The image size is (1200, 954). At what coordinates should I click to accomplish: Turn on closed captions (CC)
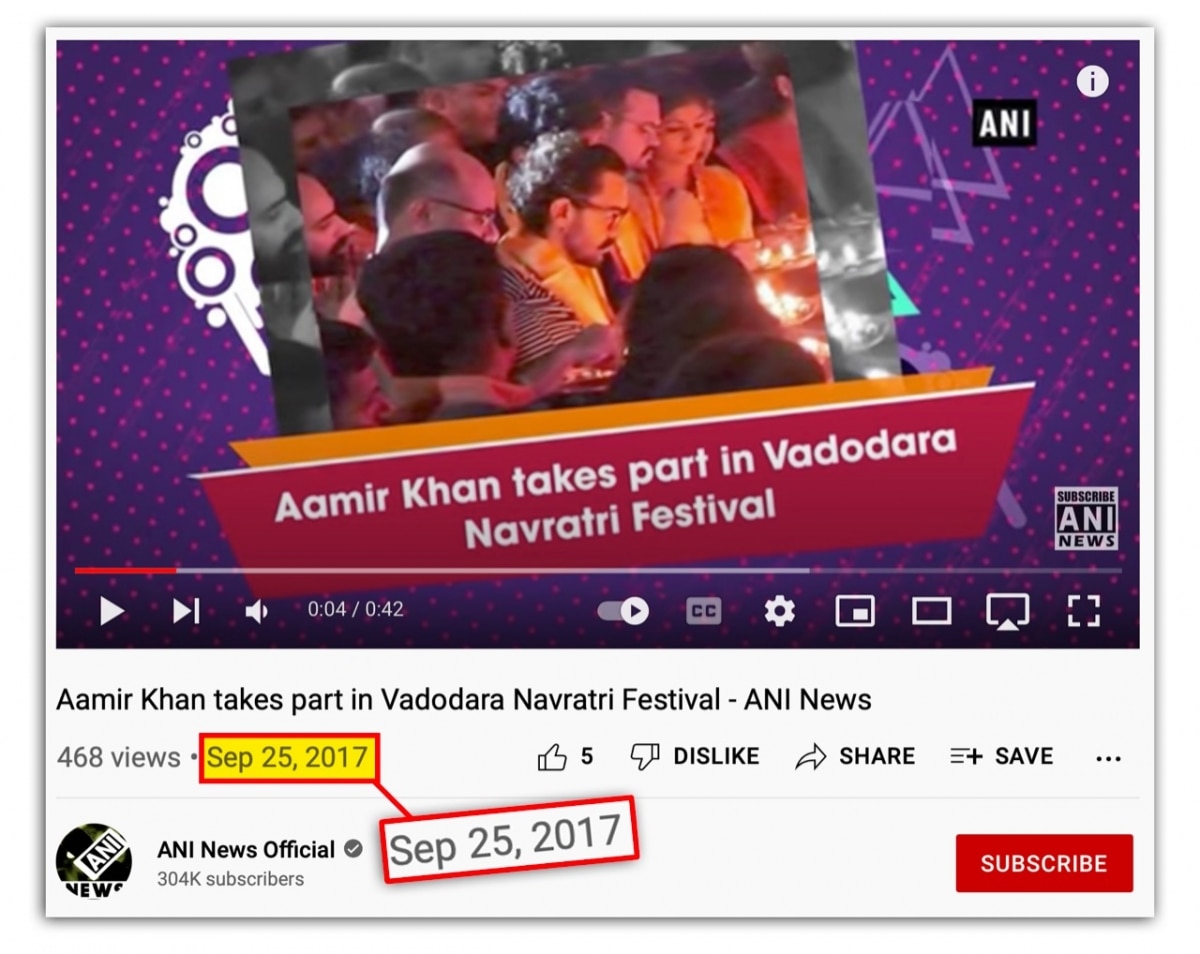pyautogui.click(x=704, y=611)
